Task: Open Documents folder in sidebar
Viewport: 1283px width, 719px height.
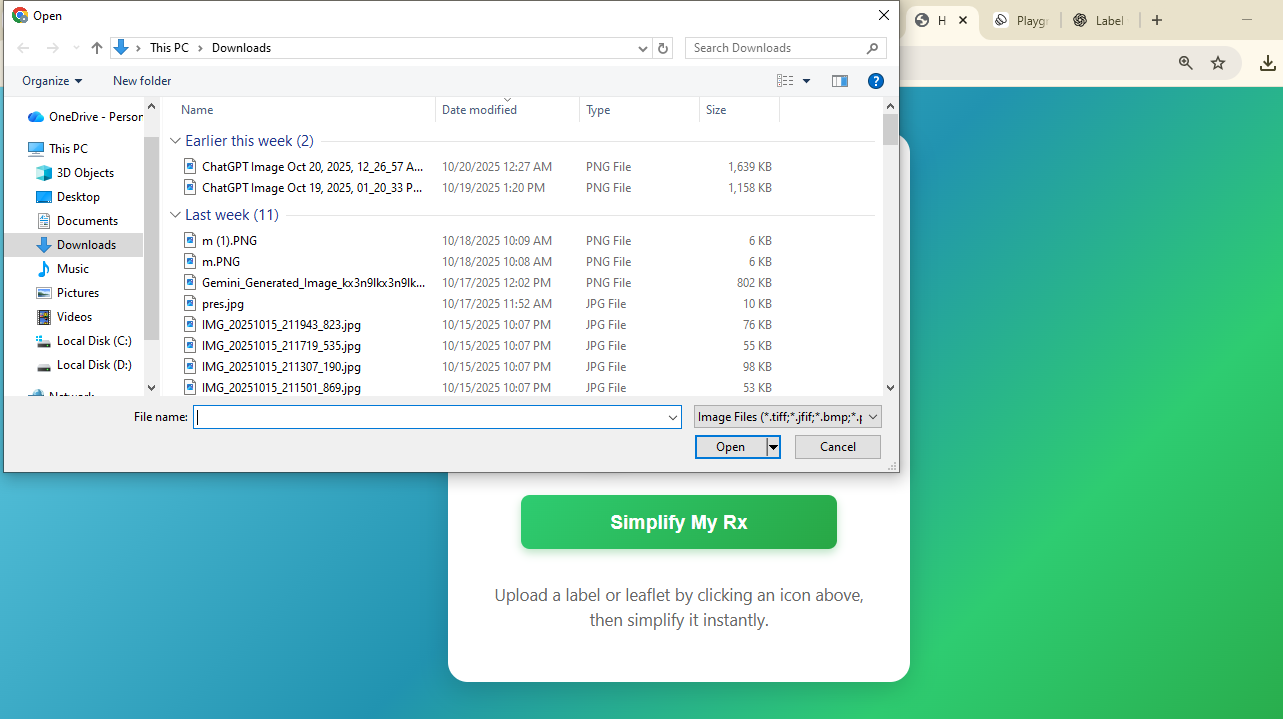Action: click(77, 221)
